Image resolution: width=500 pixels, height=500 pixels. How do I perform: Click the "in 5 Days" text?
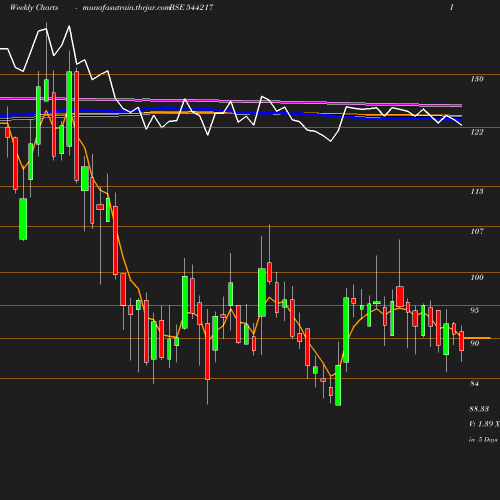click(x=483, y=440)
